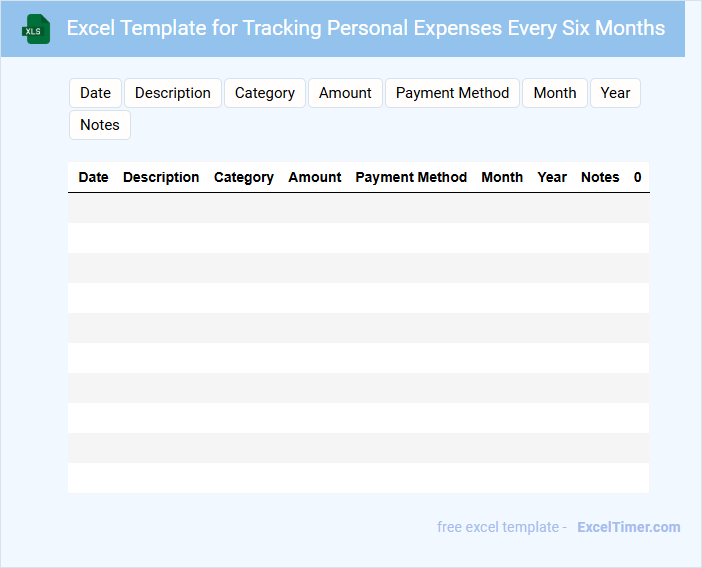Click the Amount table column header

pos(315,177)
